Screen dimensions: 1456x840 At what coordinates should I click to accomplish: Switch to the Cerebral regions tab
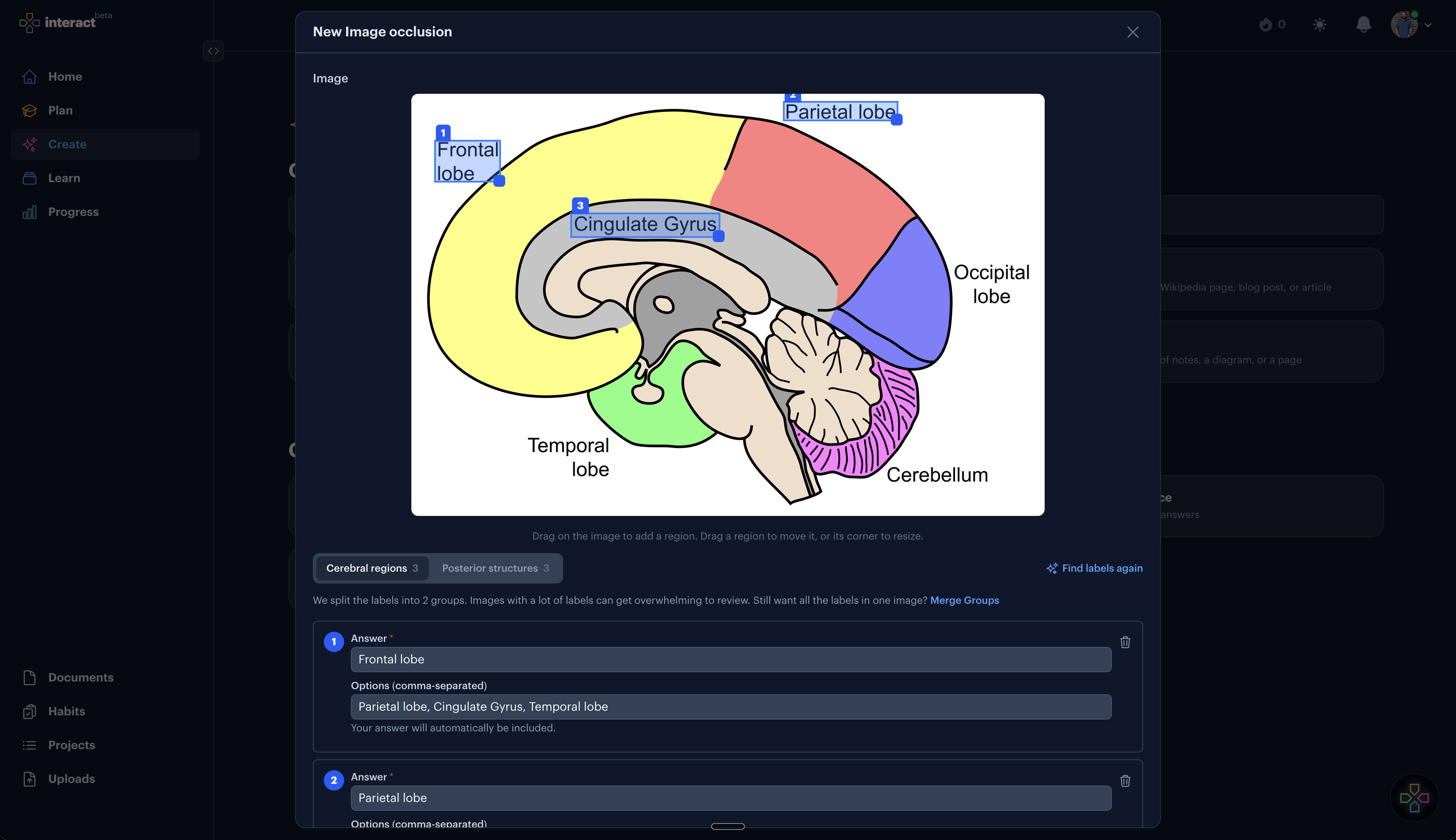[372, 568]
